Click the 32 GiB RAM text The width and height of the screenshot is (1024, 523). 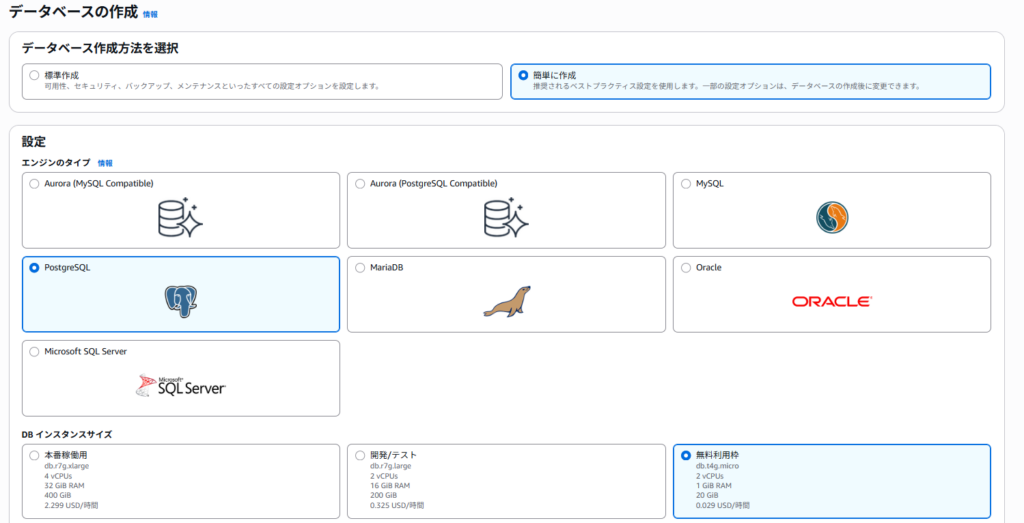point(64,486)
